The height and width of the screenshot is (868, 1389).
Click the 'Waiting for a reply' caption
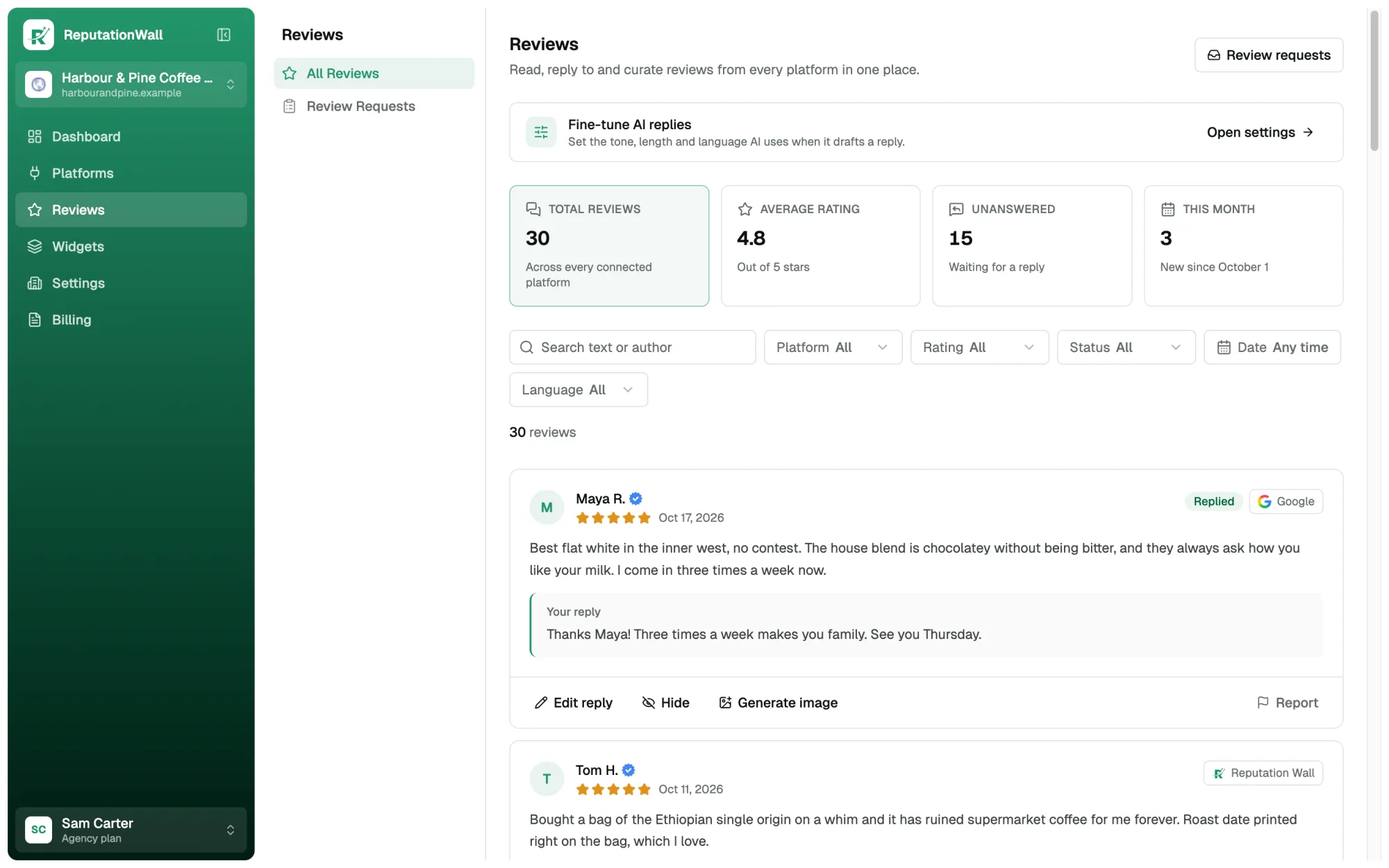tap(997, 267)
